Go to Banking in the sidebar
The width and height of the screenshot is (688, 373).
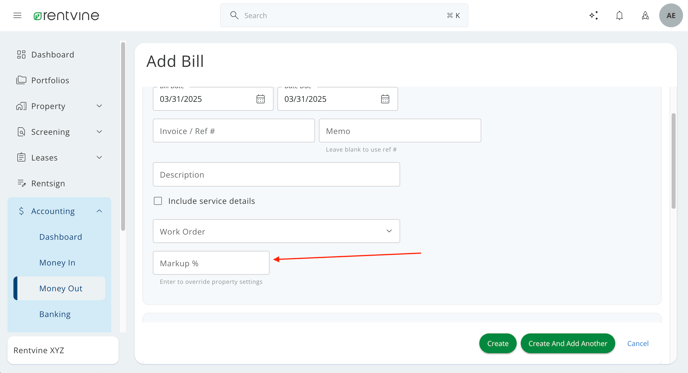pos(55,314)
